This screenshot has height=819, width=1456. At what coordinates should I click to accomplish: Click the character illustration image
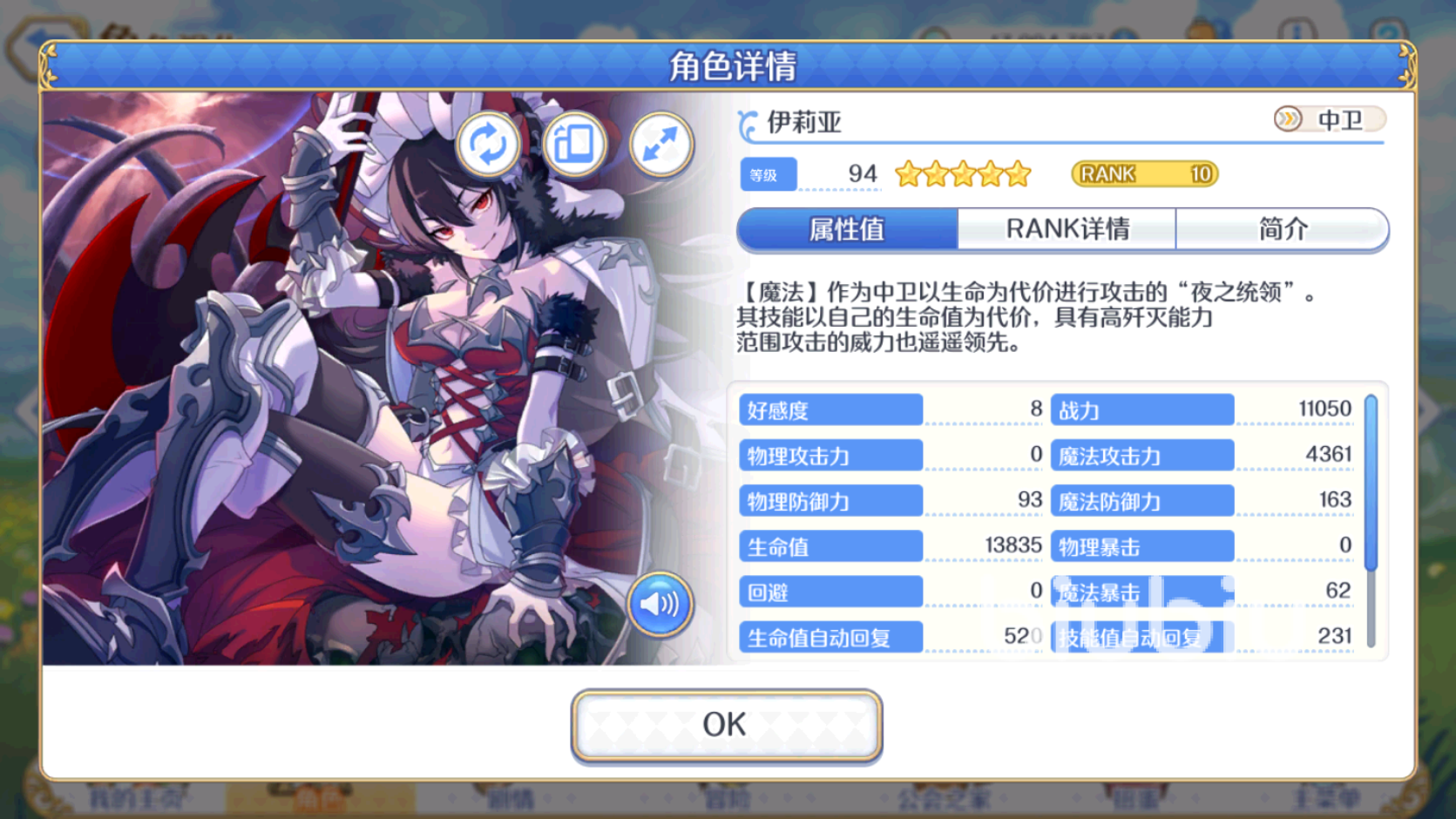(x=383, y=378)
